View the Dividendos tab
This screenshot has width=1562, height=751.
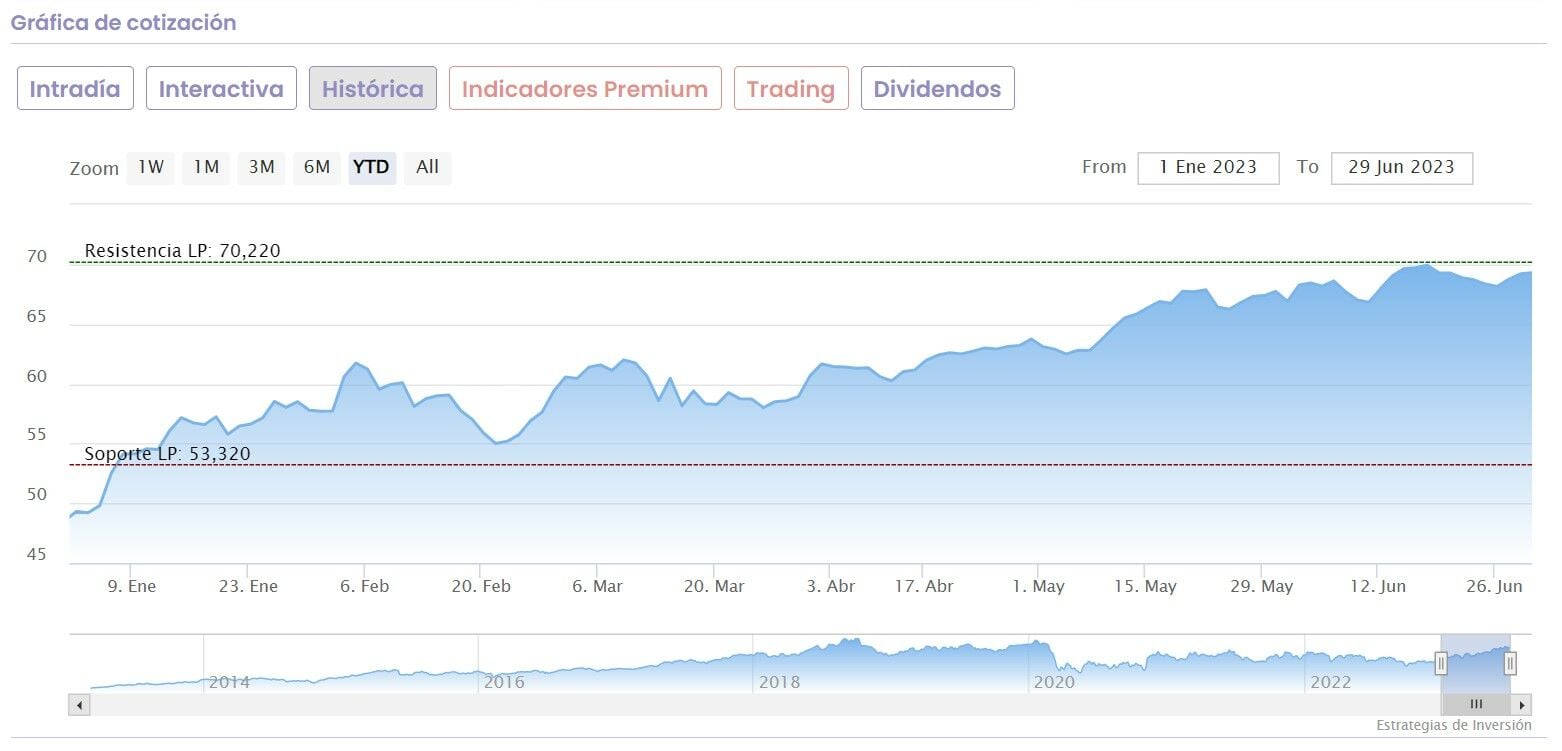937,89
